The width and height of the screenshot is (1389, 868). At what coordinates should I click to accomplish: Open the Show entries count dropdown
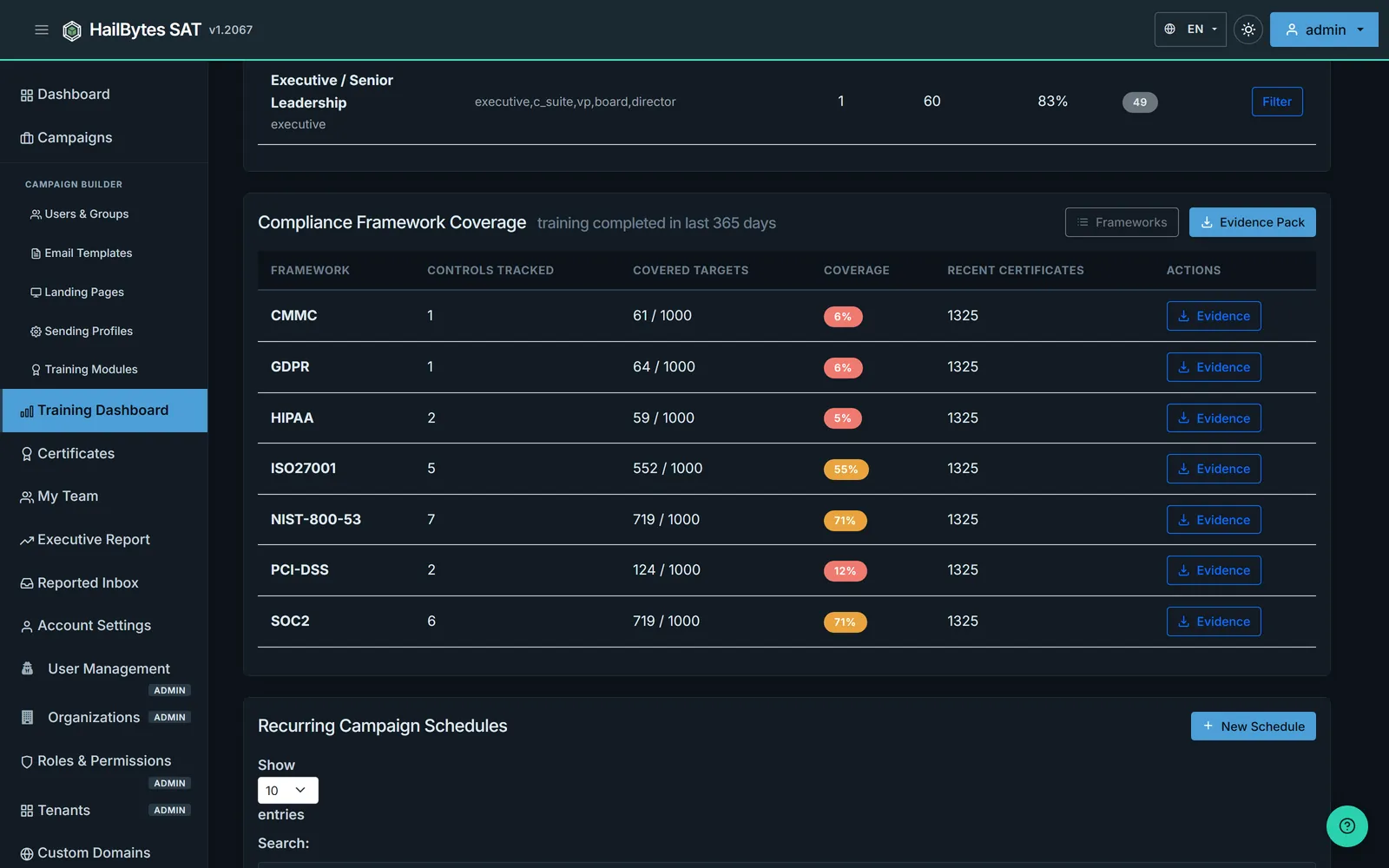[288, 790]
